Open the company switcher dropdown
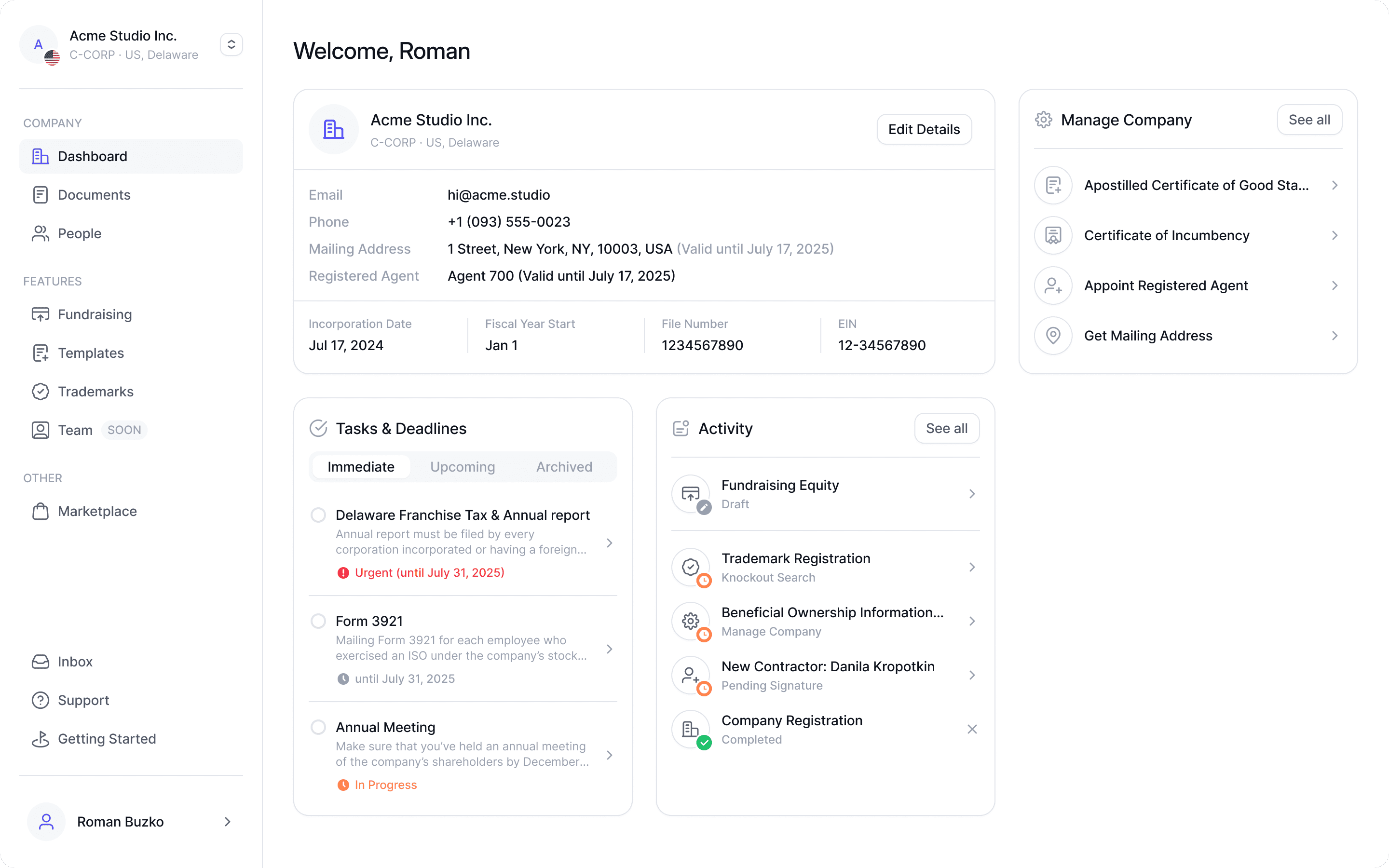The image size is (1389, 868). pyautogui.click(x=231, y=44)
